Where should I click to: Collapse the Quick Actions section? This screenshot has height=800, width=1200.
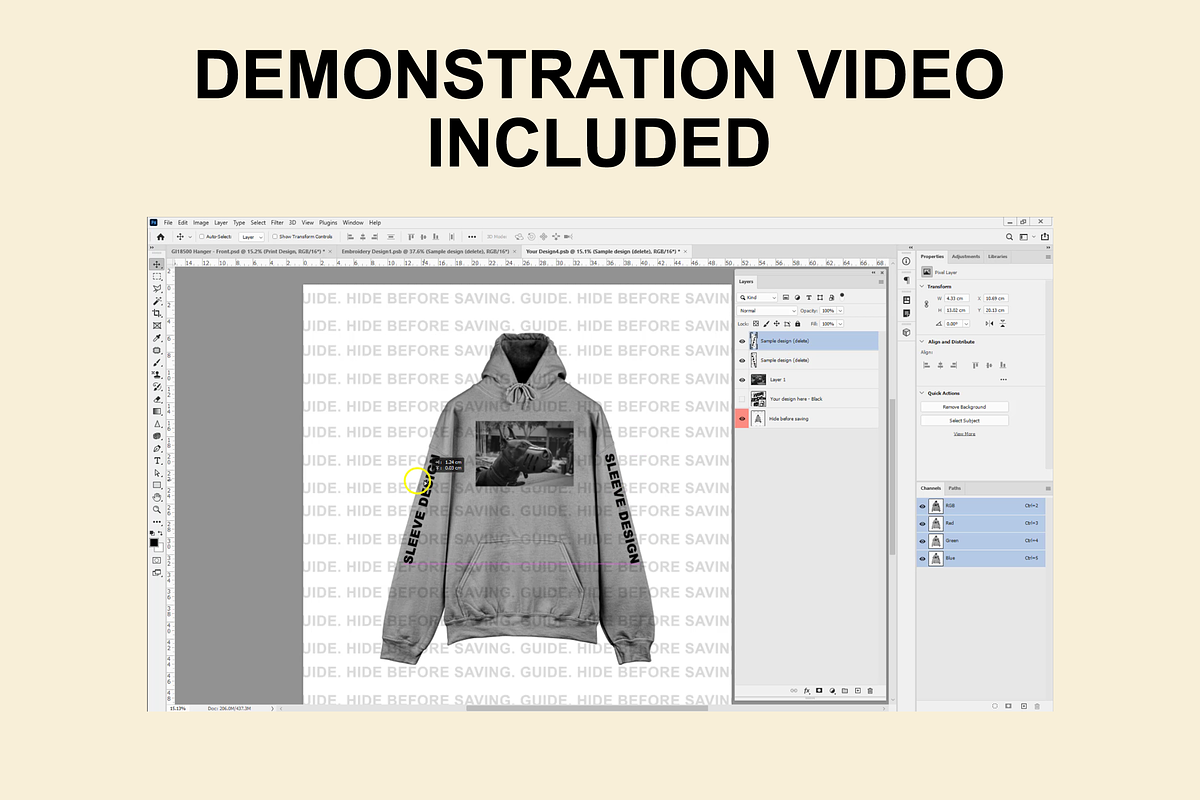(x=922, y=393)
